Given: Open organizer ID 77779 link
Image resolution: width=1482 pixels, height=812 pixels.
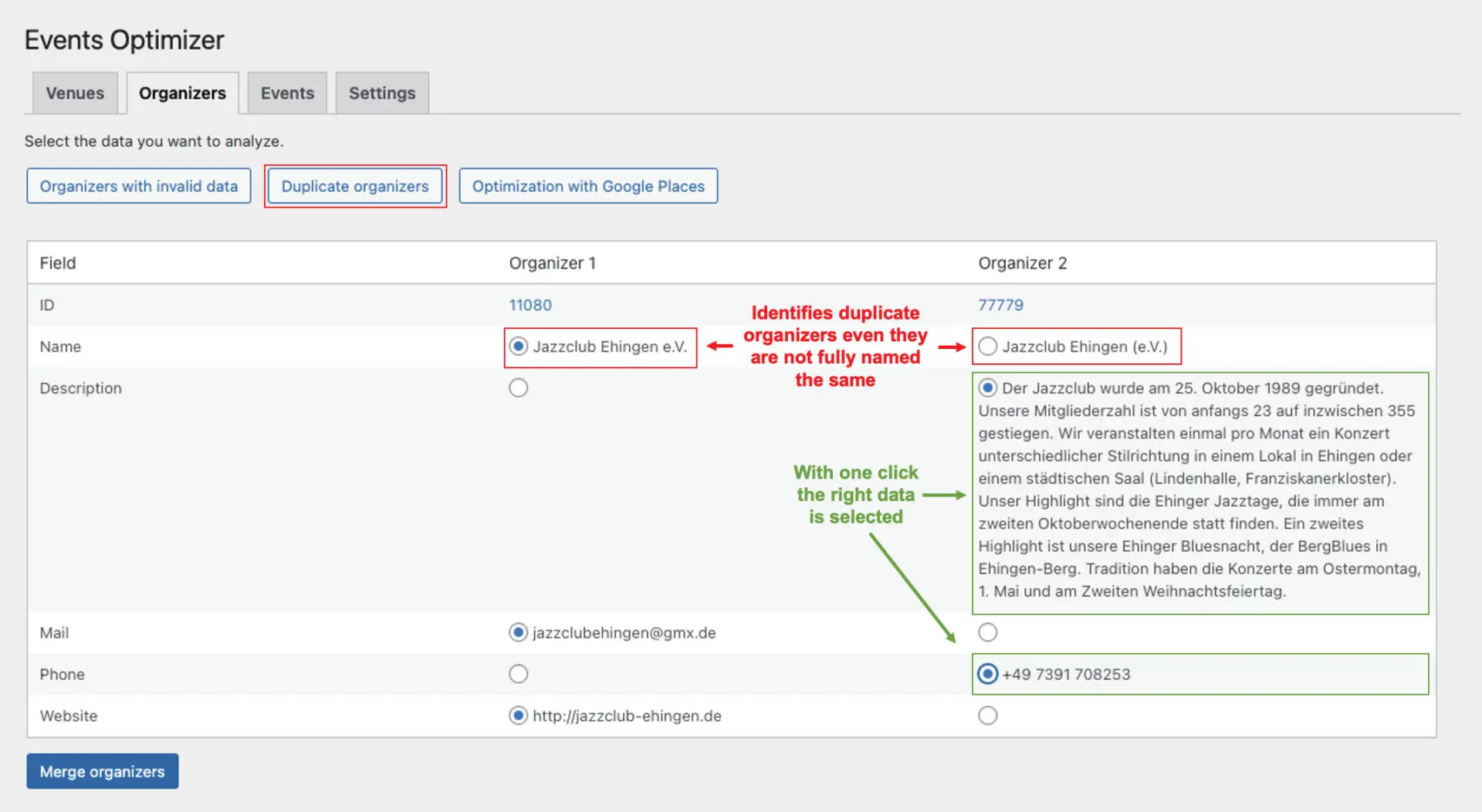Looking at the screenshot, I should pos(1000,305).
